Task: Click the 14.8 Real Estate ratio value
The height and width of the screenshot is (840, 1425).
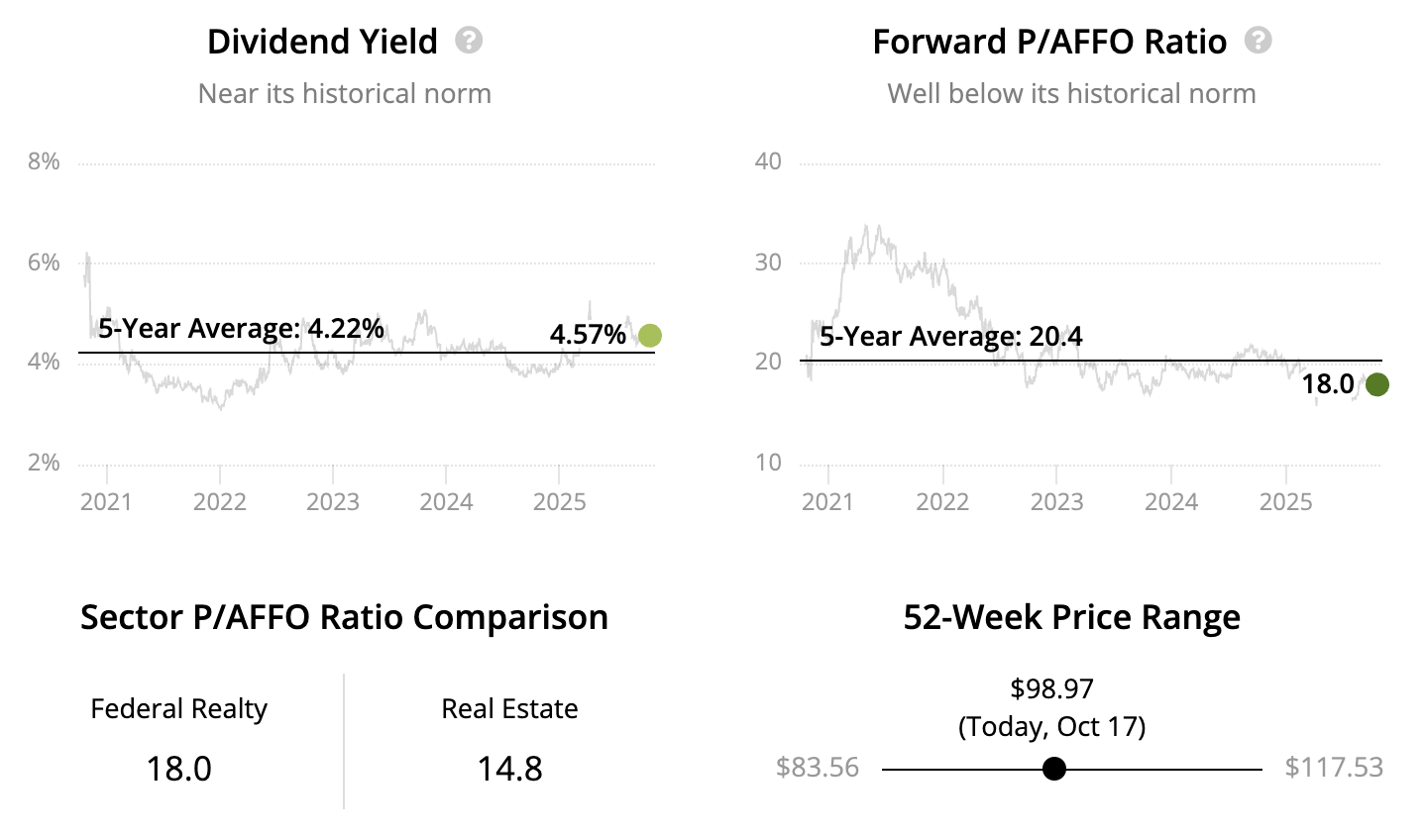Action: (x=509, y=769)
